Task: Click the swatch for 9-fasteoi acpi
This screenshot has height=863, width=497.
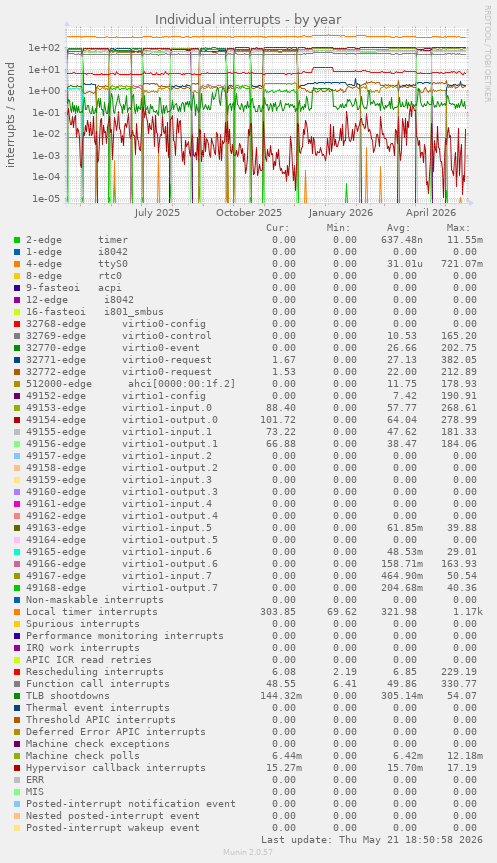Action: 17,288
